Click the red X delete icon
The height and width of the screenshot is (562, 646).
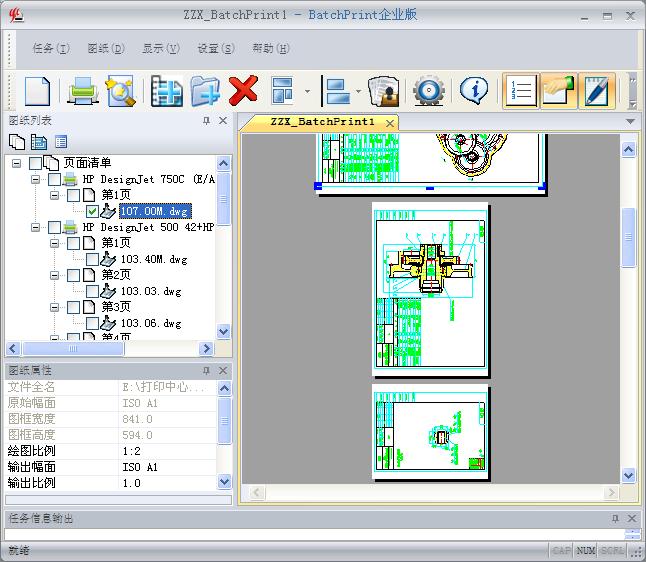pos(243,91)
